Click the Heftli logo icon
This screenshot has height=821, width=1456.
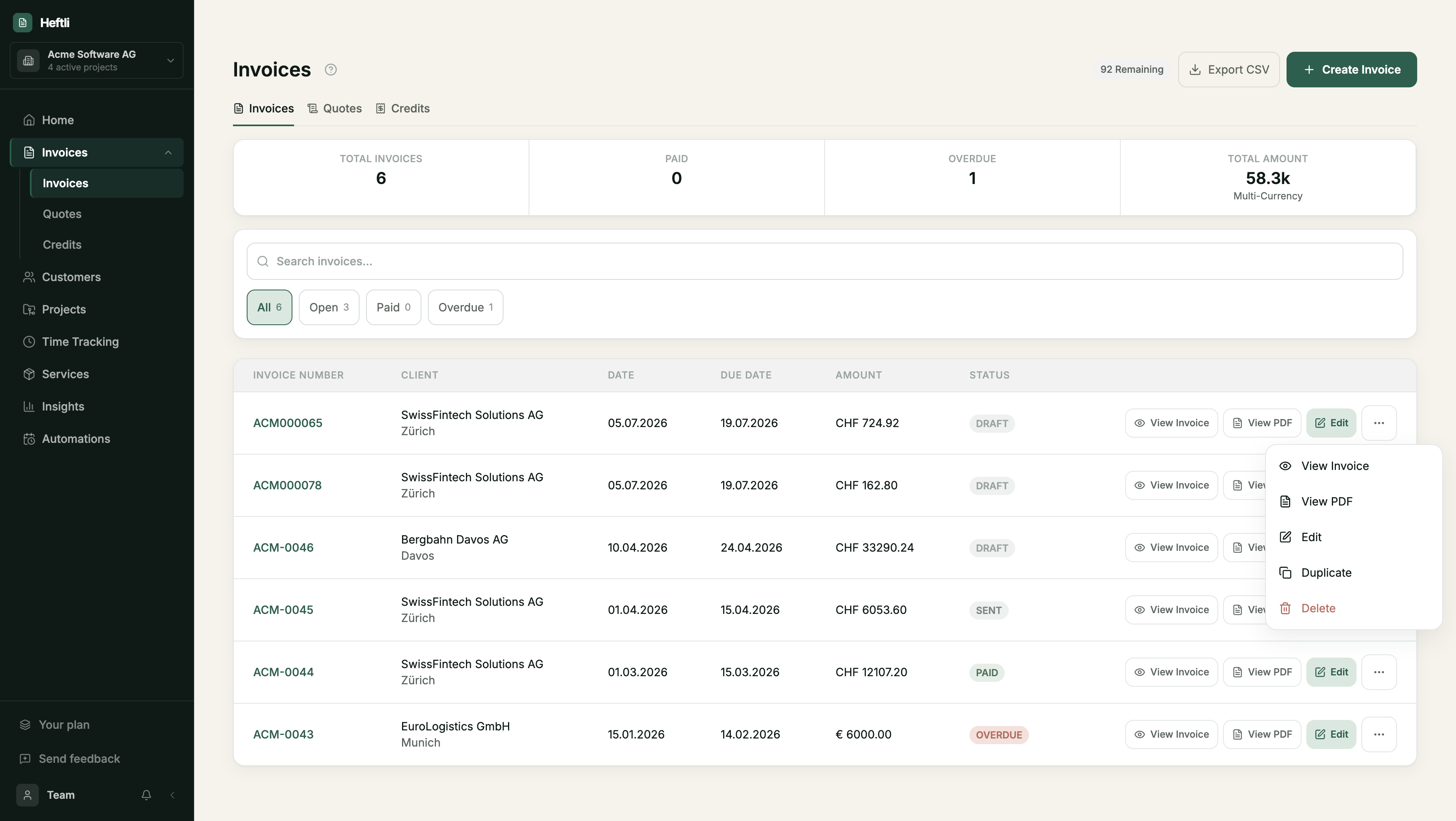tap(23, 23)
